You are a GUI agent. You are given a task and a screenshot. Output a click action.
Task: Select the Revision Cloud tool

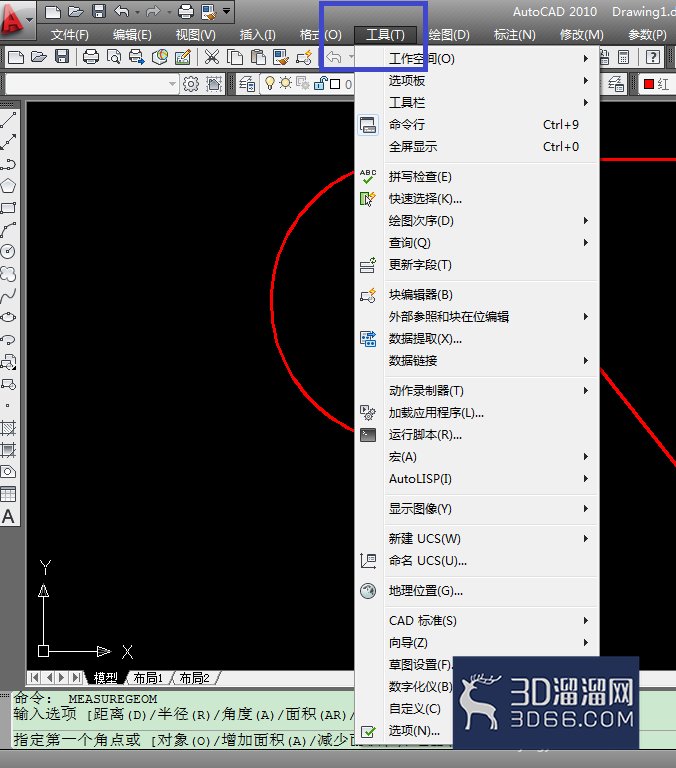point(8,273)
